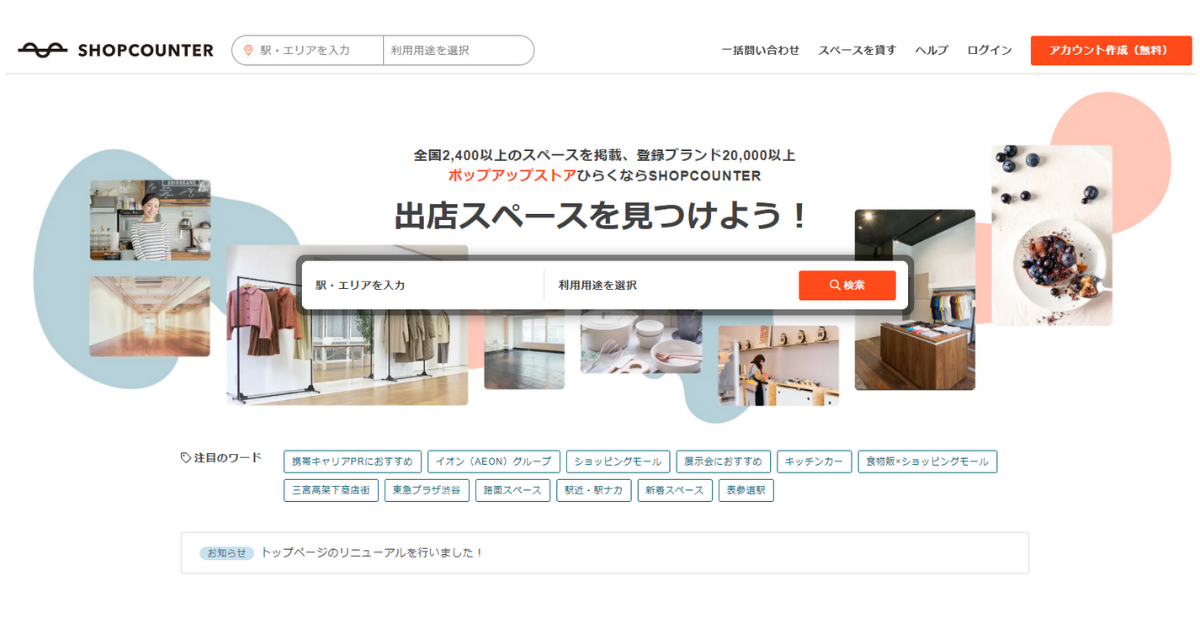Select the 表参道駅 keyword tag
The width and height of the screenshot is (1200, 630).
point(746,490)
